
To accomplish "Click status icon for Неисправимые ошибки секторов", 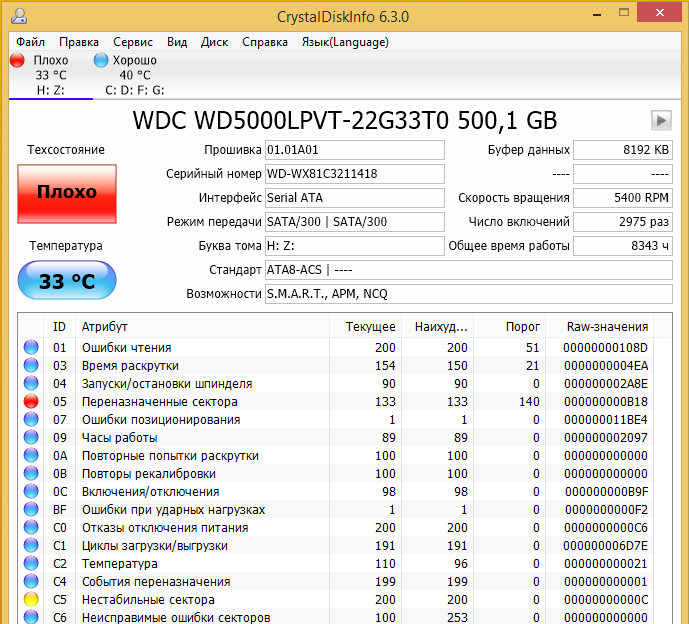I will coord(31,617).
